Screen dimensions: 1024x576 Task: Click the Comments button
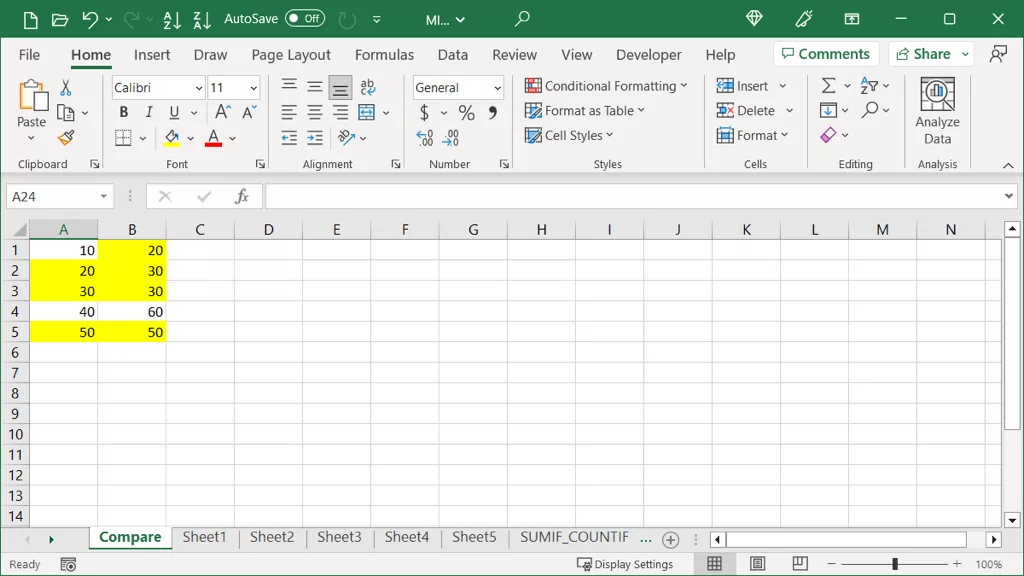tap(826, 54)
